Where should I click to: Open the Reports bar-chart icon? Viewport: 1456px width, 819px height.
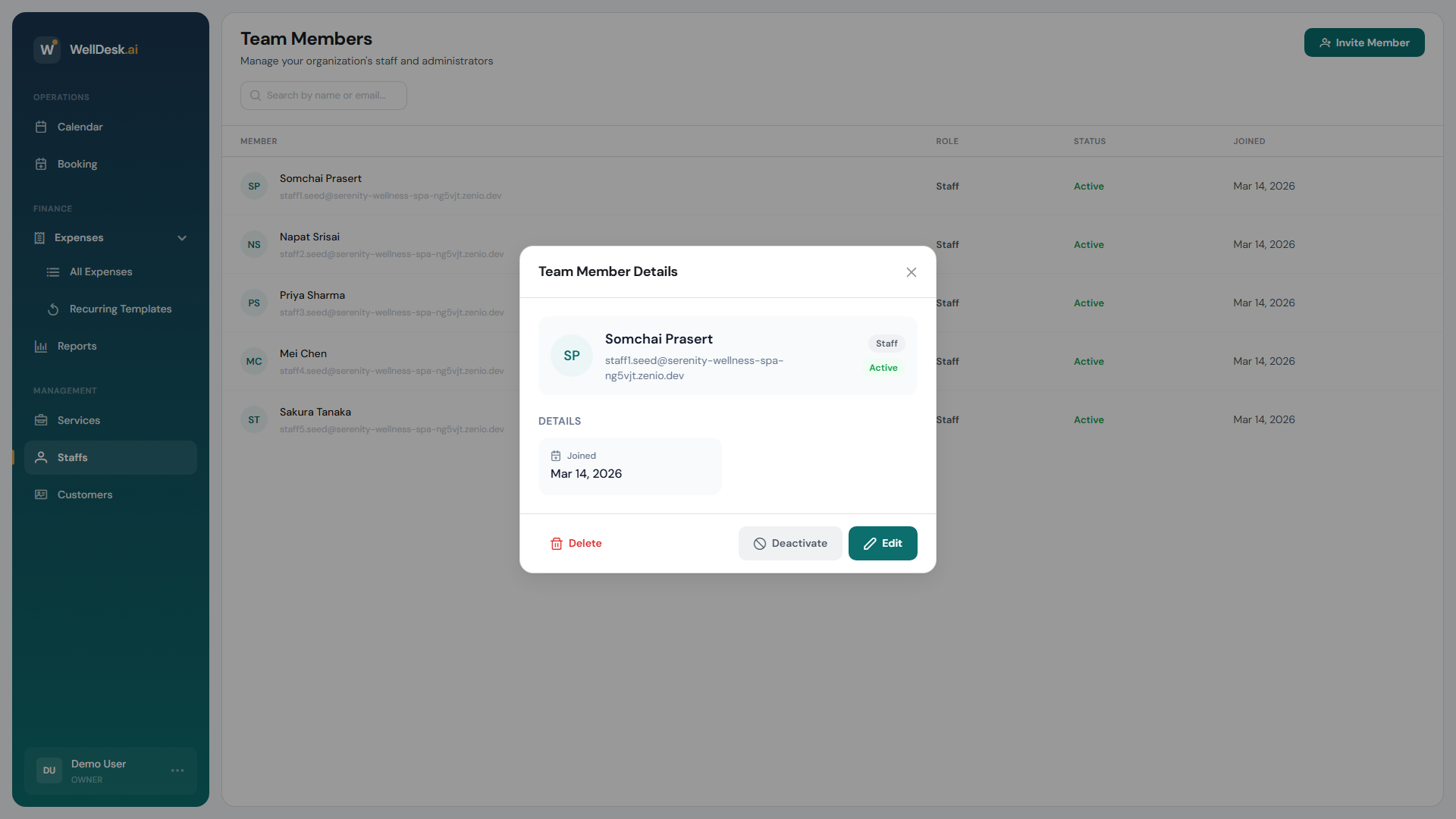coord(42,347)
